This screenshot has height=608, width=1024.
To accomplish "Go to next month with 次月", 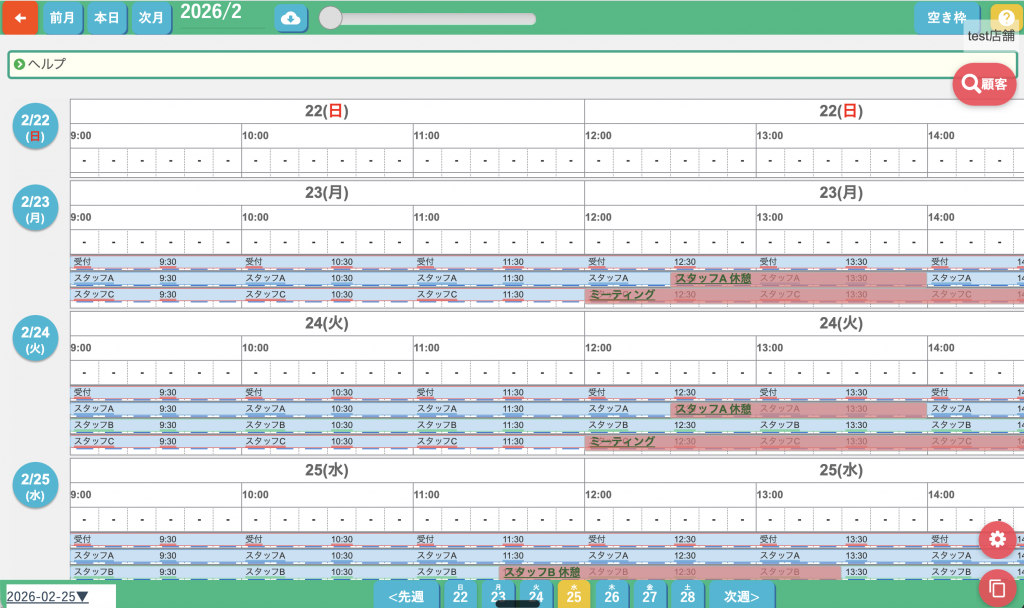I will tap(151, 18).
